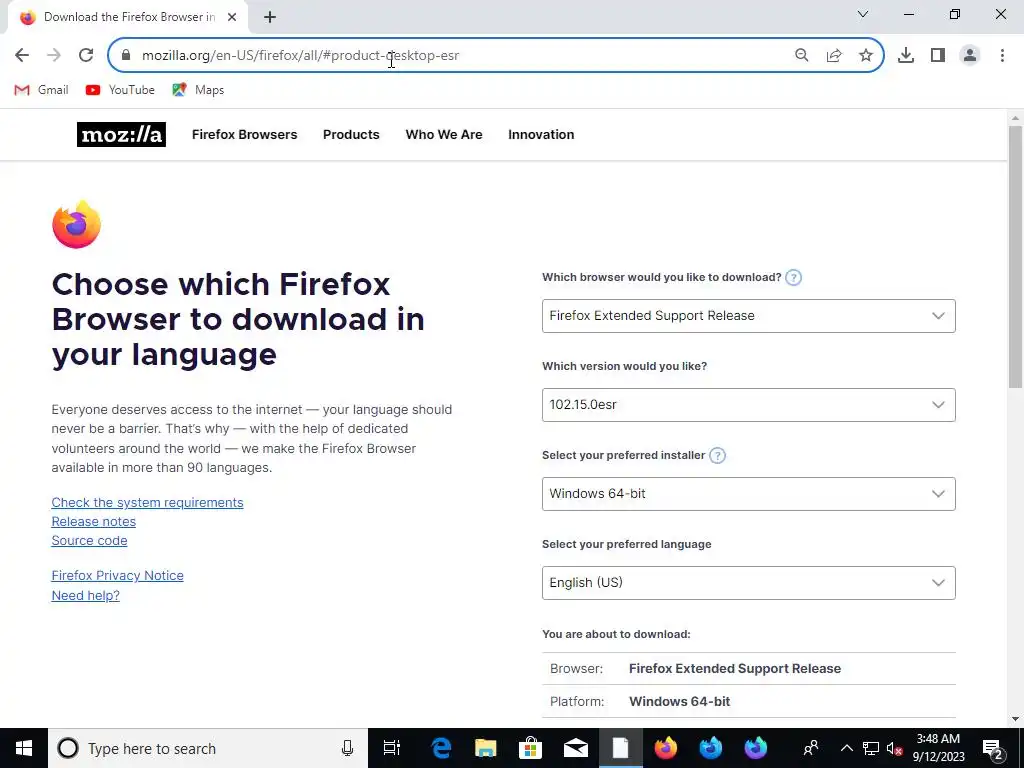Click the taskbar microphone icon
Screen dimensions: 1024x768
coord(347,748)
